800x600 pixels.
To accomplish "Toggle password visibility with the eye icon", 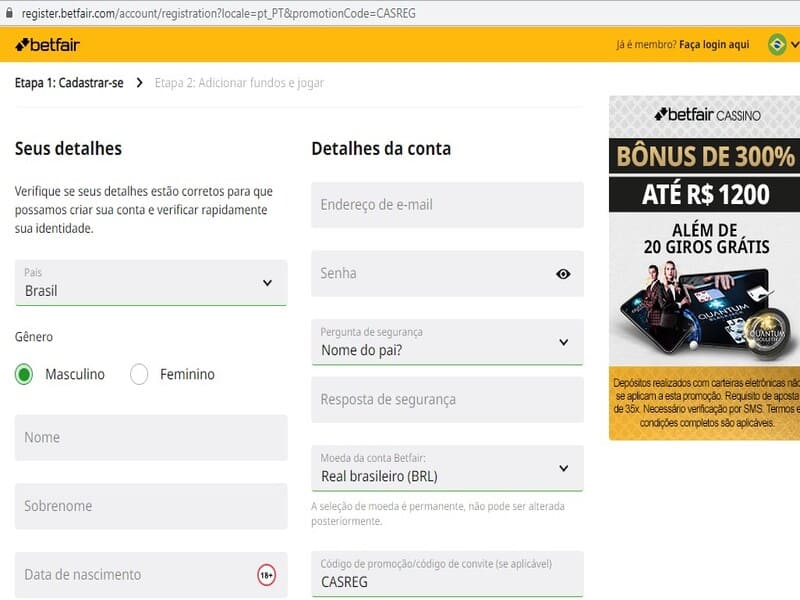I will click(563, 273).
